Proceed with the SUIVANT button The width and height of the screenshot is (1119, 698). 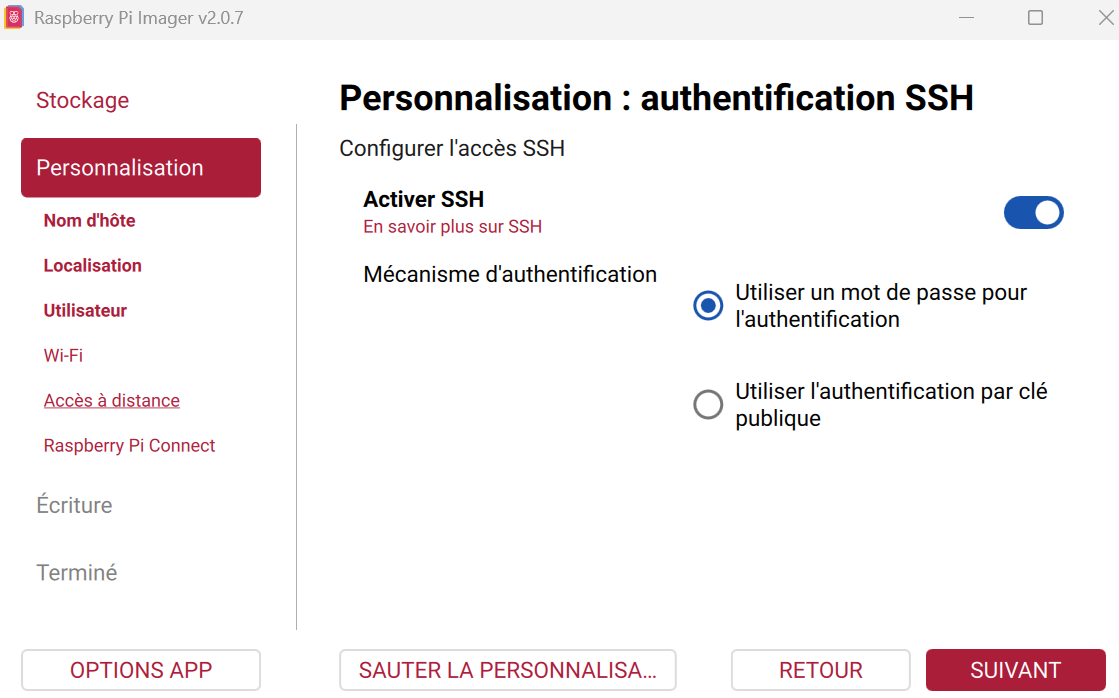pos(1015,670)
